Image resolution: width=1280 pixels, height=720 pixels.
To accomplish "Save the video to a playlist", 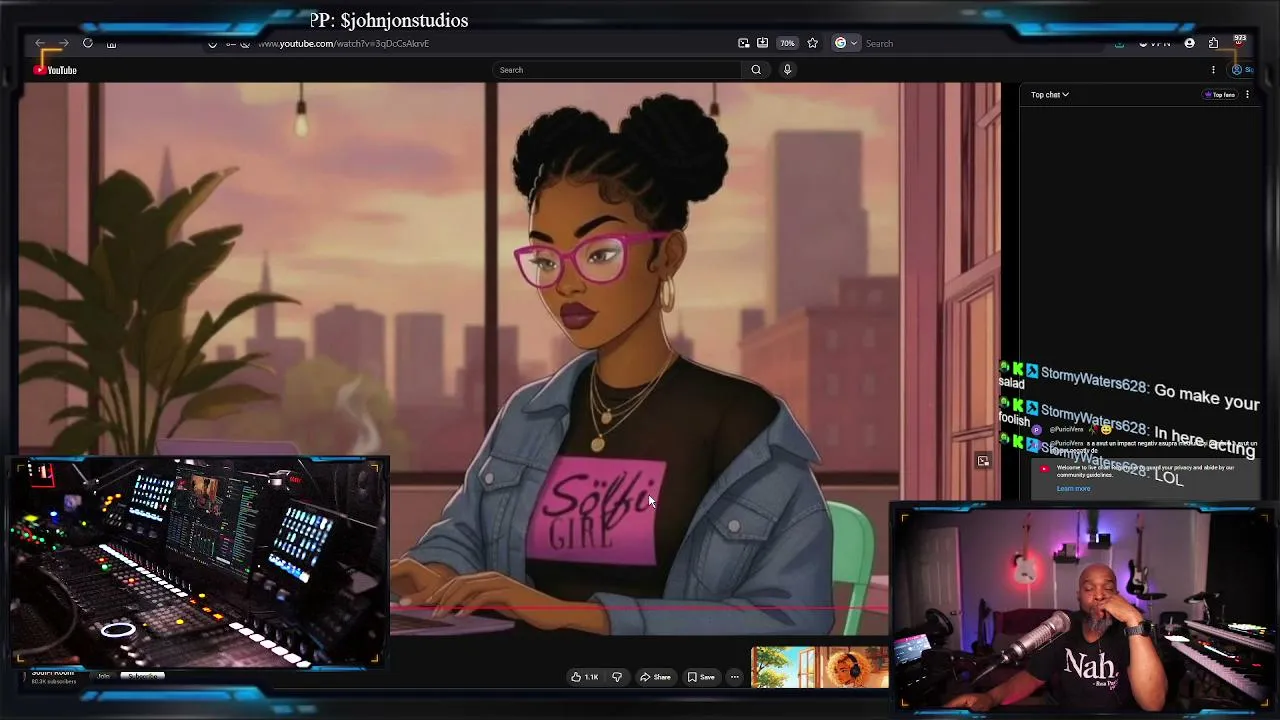I will pos(701,677).
